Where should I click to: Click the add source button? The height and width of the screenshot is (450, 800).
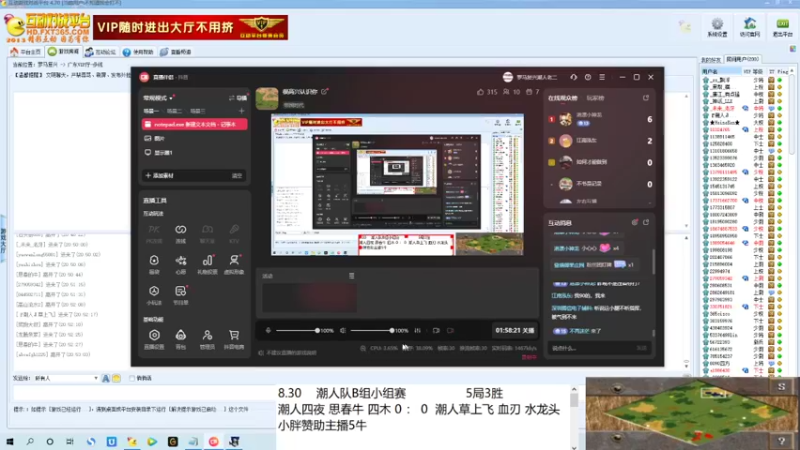pos(159,176)
